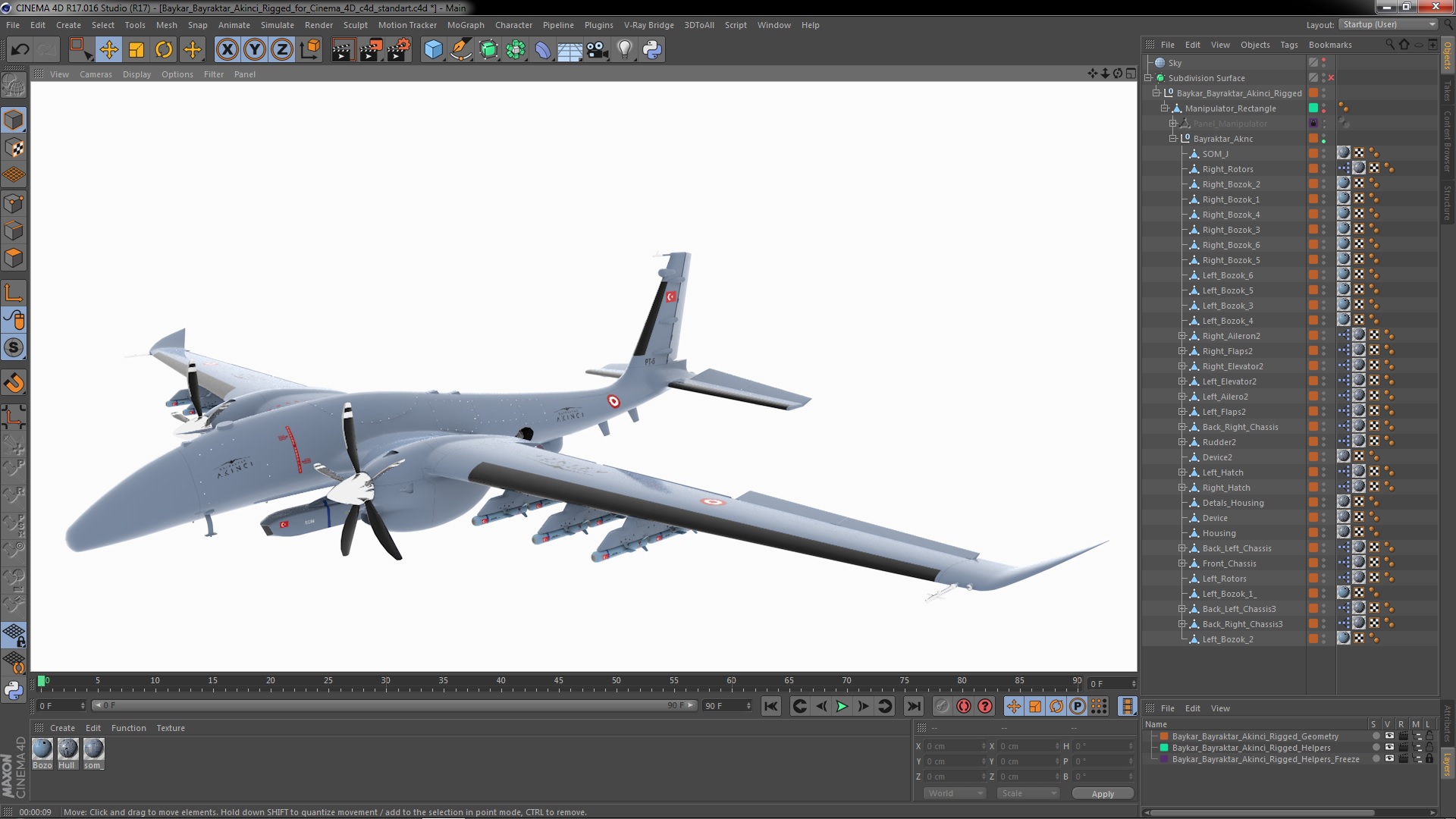Select the Scale tool icon
This screenshot has width=1456, height=819.
click(x=136, y=50)
